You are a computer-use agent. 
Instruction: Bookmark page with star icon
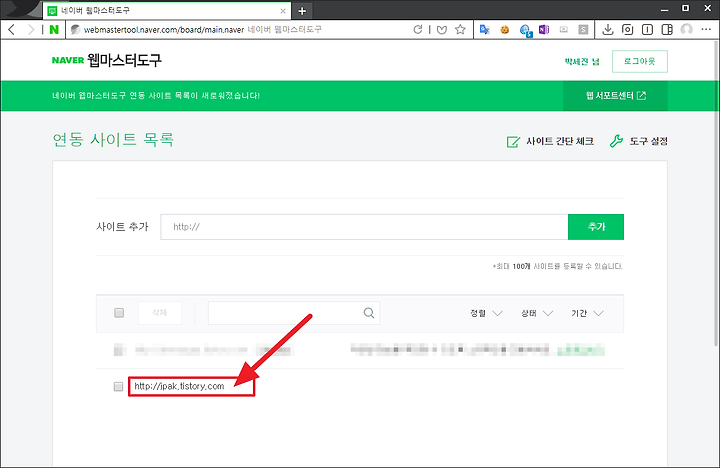pos(460,30)
